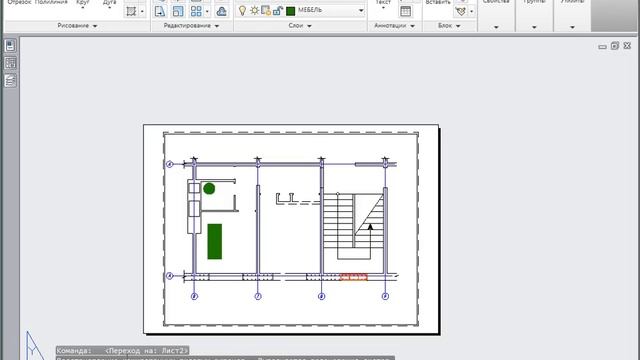The width and height of the screenshot is (640, 360).
Task: Toggle the layer freeze sun icon
Action: pyautogui.click(x=254, y=11)
